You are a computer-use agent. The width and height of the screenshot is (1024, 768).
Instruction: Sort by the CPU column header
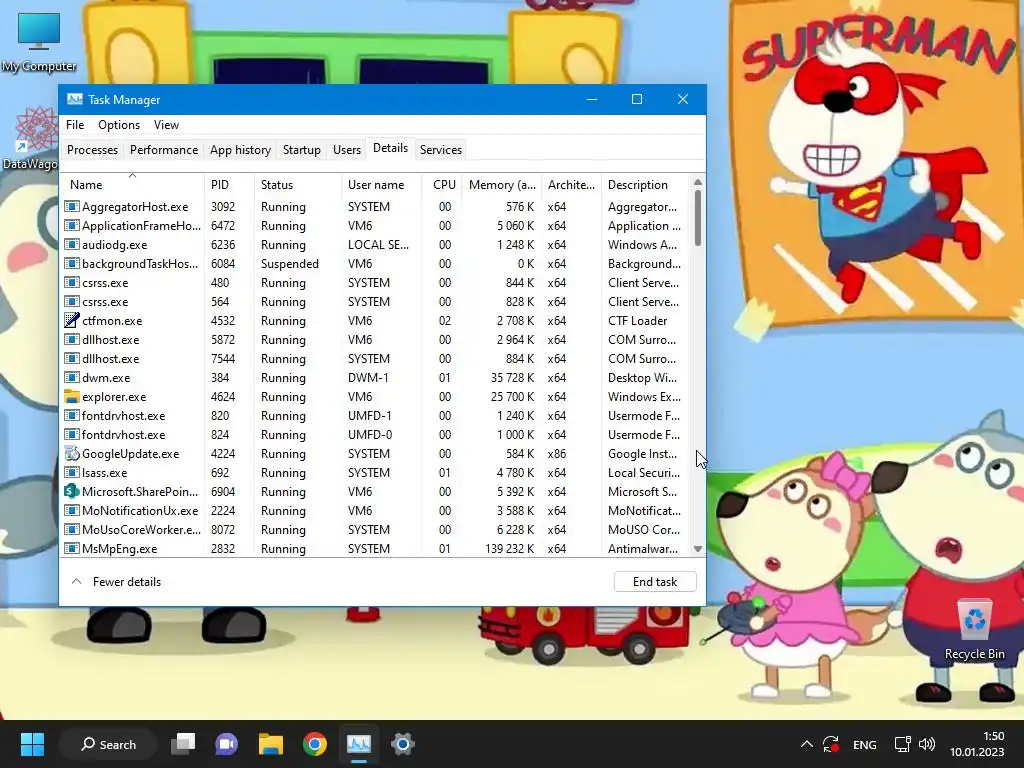(x=442, y=185)
